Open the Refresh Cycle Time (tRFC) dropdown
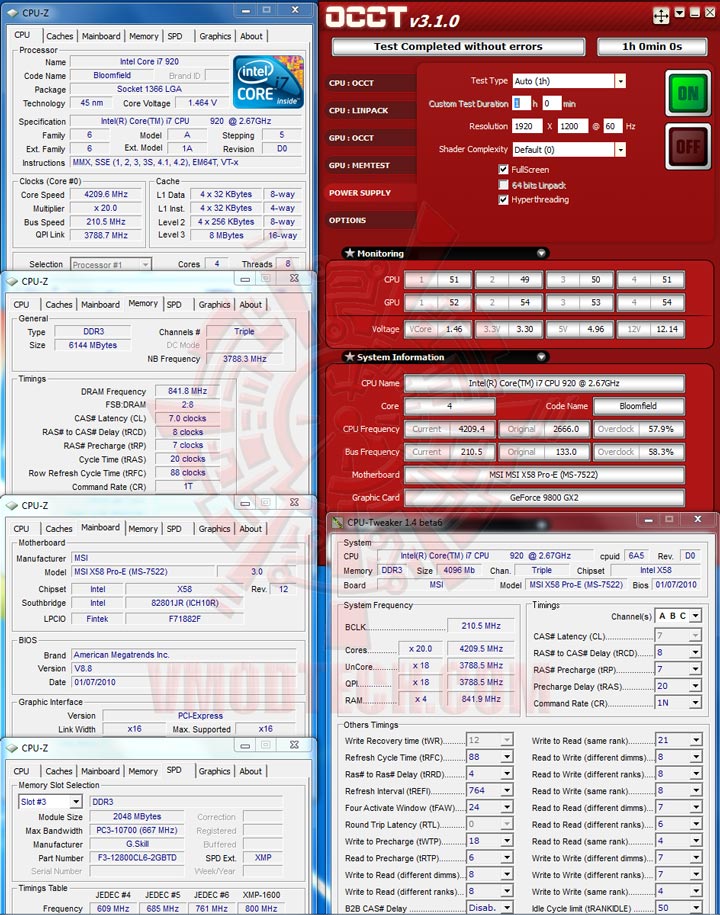This screenshot has height=915, width=720. click(x=507, y=757)
